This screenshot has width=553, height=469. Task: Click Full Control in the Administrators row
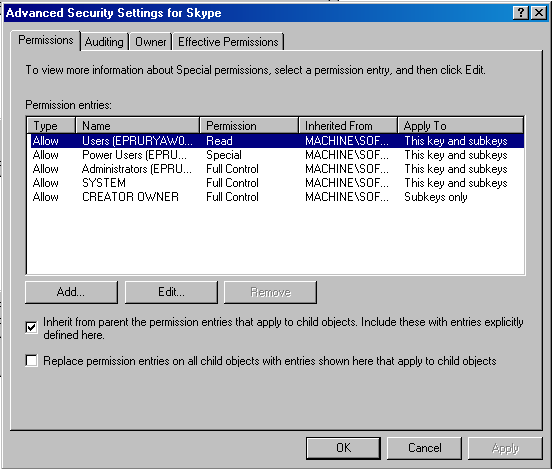232,169
